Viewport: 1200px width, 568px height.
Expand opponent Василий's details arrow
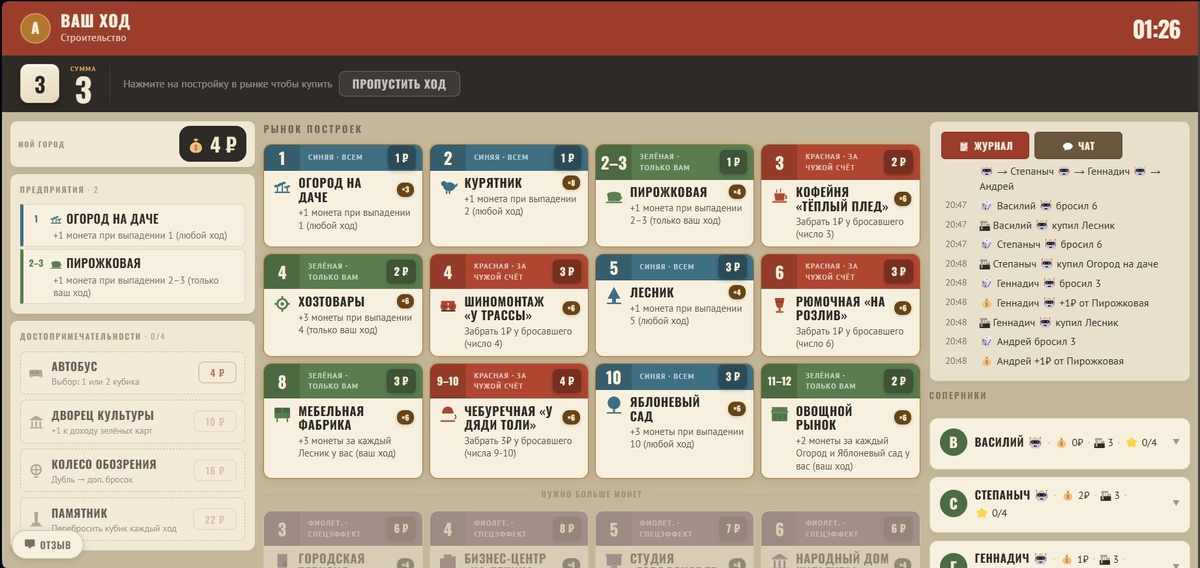click(x=1176, y=442)
